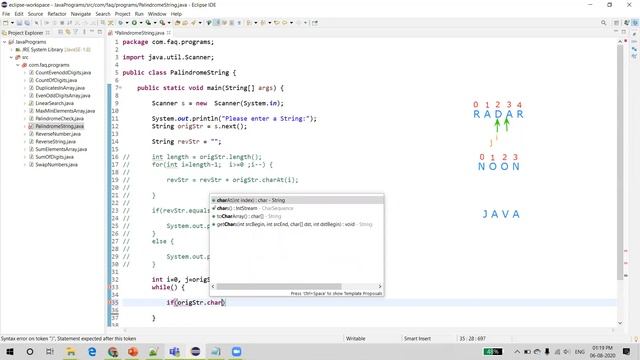Click the Coverage launch icon
The height and width of the screenshot is (360, 640).
(x=148, y=23)
